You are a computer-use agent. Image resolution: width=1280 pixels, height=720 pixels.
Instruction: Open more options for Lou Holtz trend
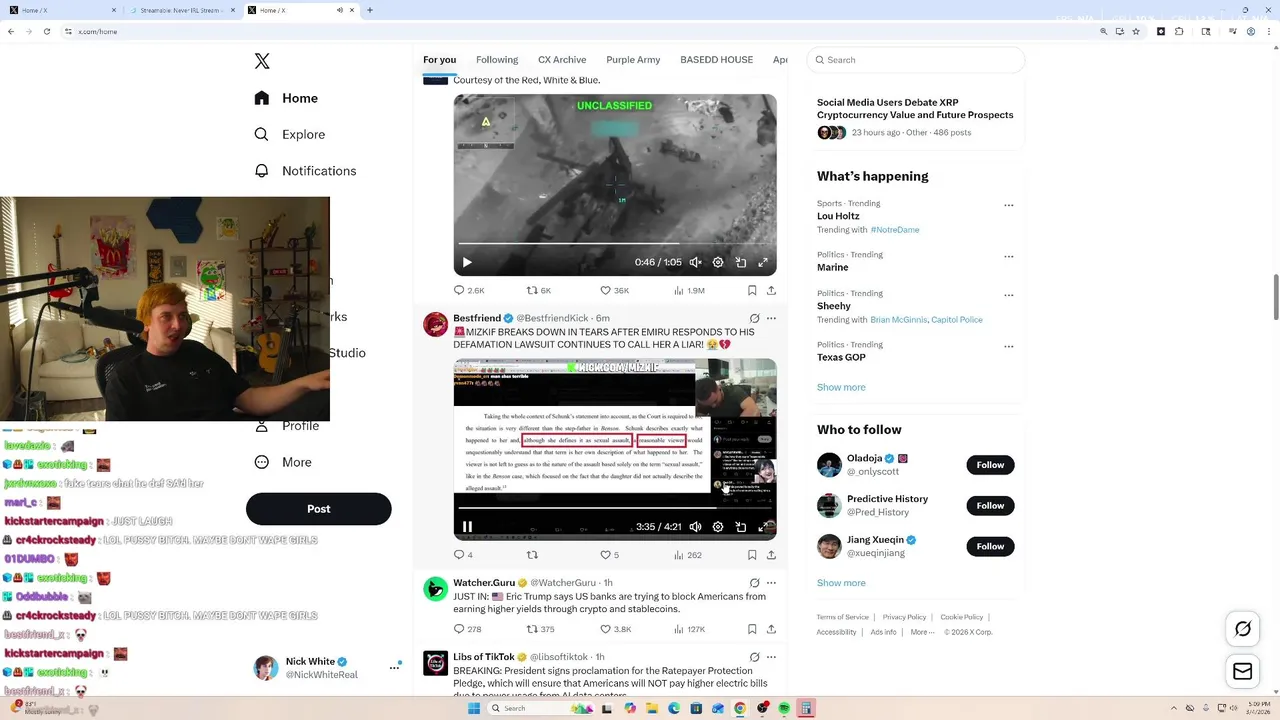coord(1008,205)
